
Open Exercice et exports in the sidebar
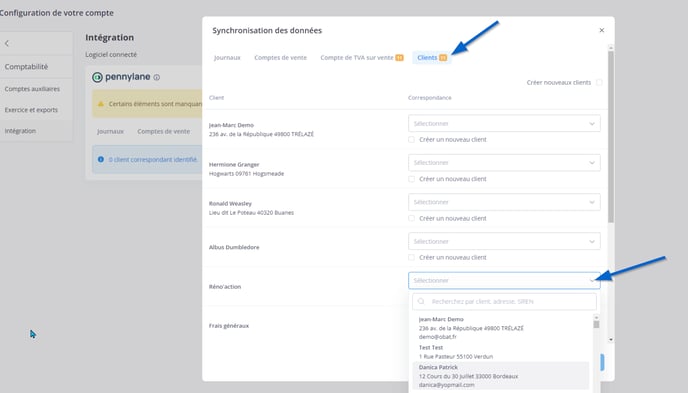pyautogui.click(x=31, y=110)
